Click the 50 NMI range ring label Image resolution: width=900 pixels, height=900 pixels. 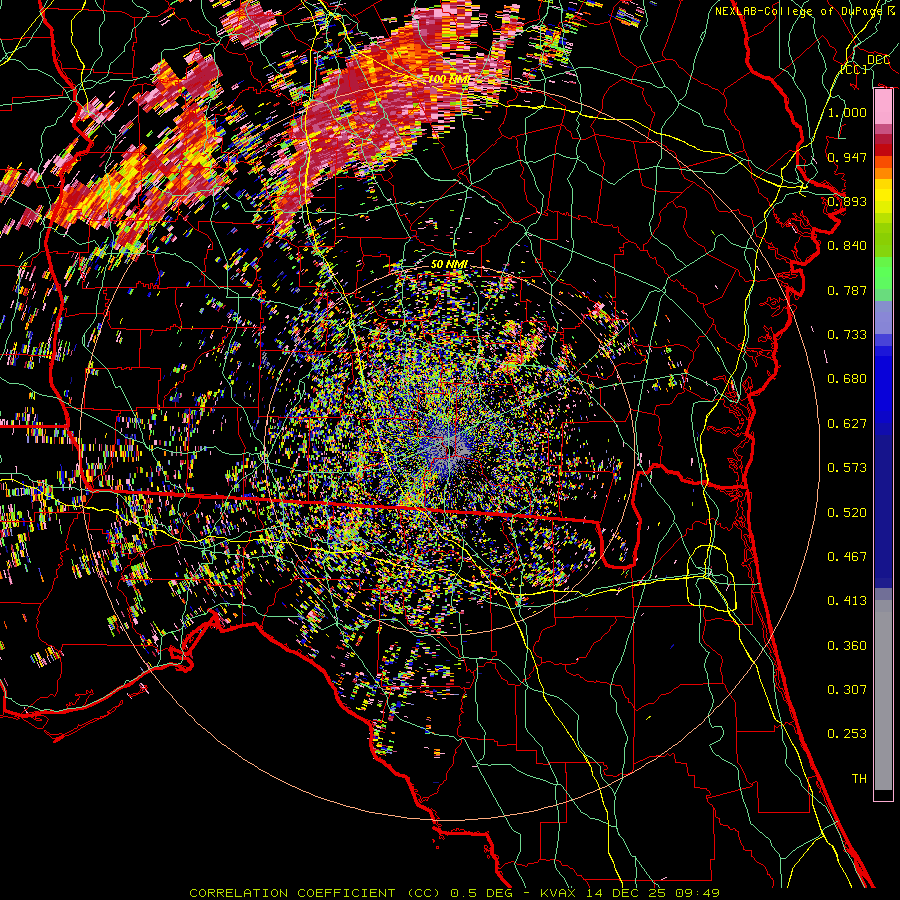pos(449,264)
